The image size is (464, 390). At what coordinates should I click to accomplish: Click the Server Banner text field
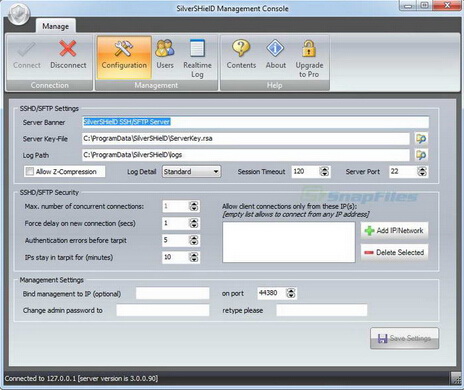pyautogui.click(x=255, y=122)
